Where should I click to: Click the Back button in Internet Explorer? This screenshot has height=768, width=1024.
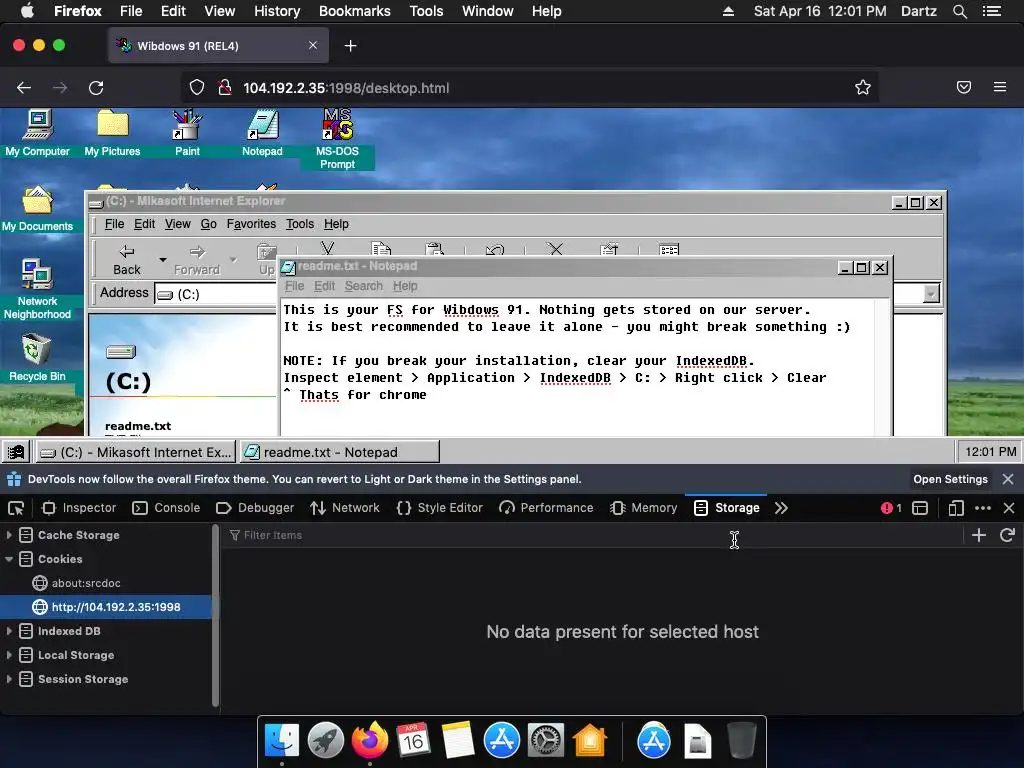[x=127, y=260]
